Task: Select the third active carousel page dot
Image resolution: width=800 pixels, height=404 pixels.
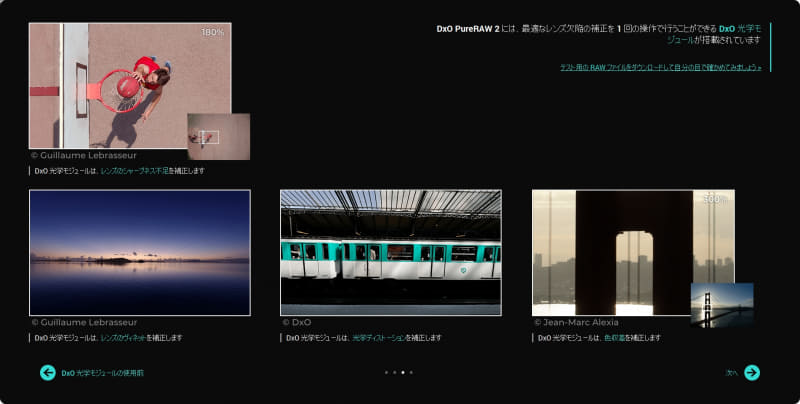Action: point(403,372)
